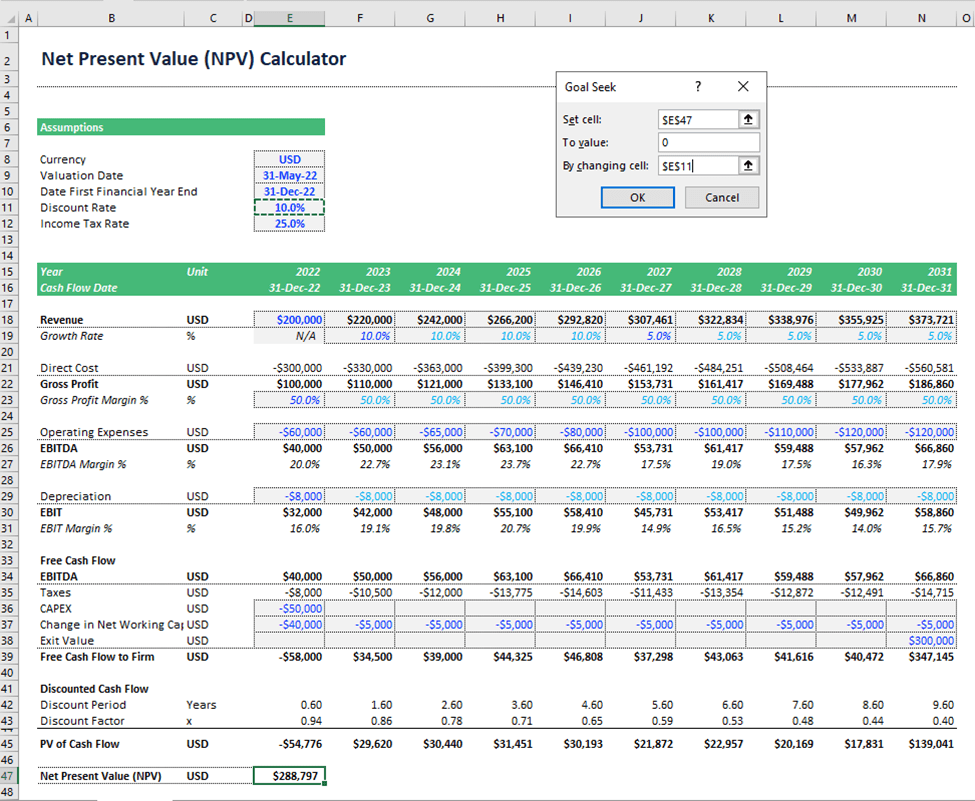Select 2031 Discount Factor 0.40
Screen dimensions: 975x801
922,721
